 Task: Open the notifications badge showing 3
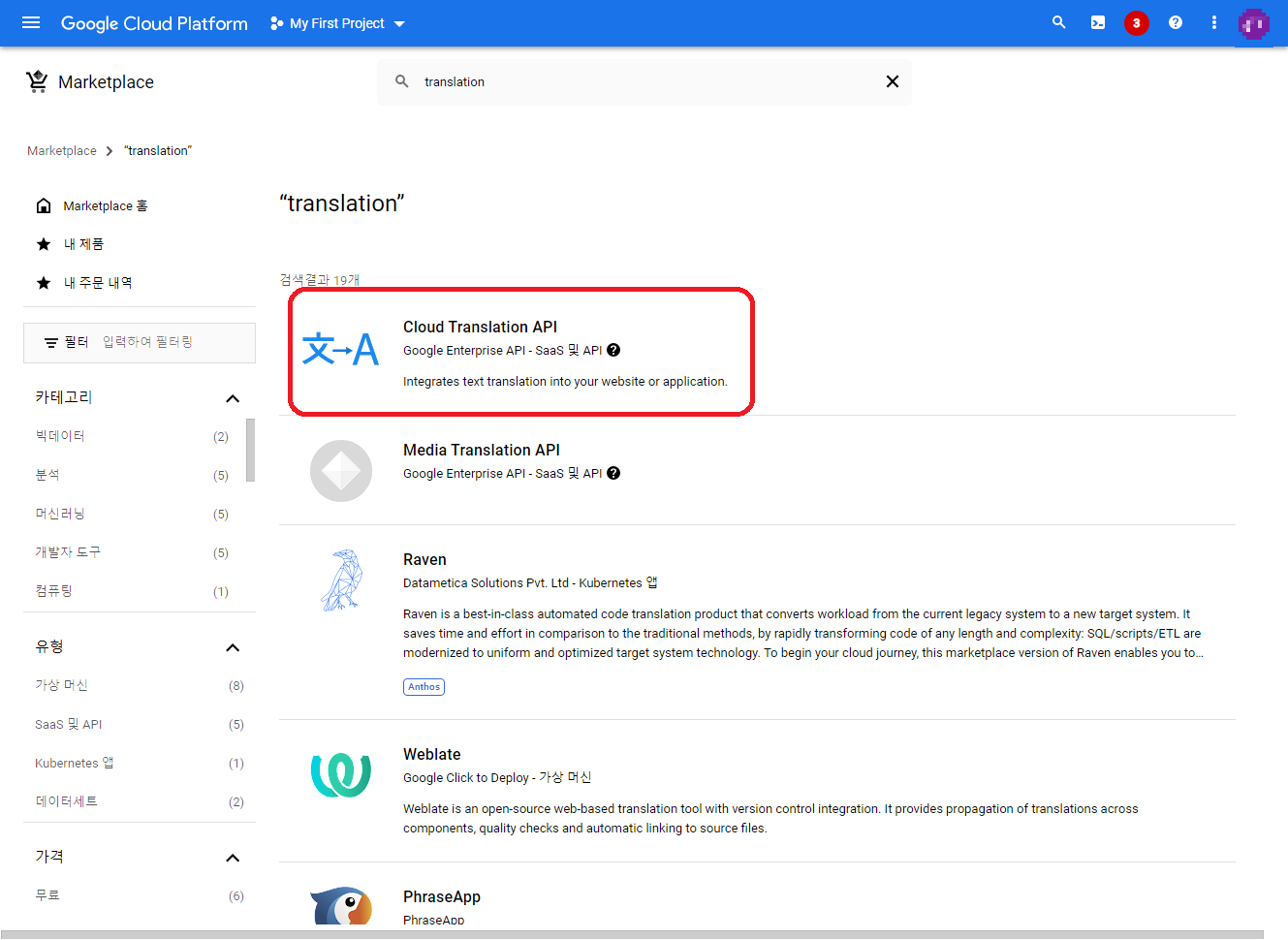coord(1136,23)
